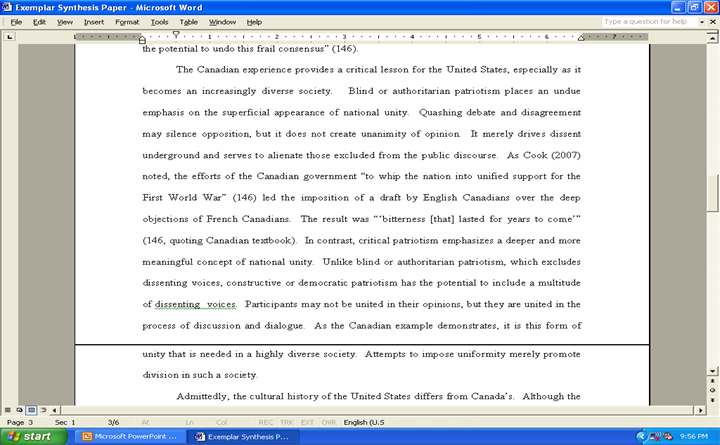The width and height of the screenshot is (720, 445).
Task: Open the Tools menu
Action: (159, 22)
